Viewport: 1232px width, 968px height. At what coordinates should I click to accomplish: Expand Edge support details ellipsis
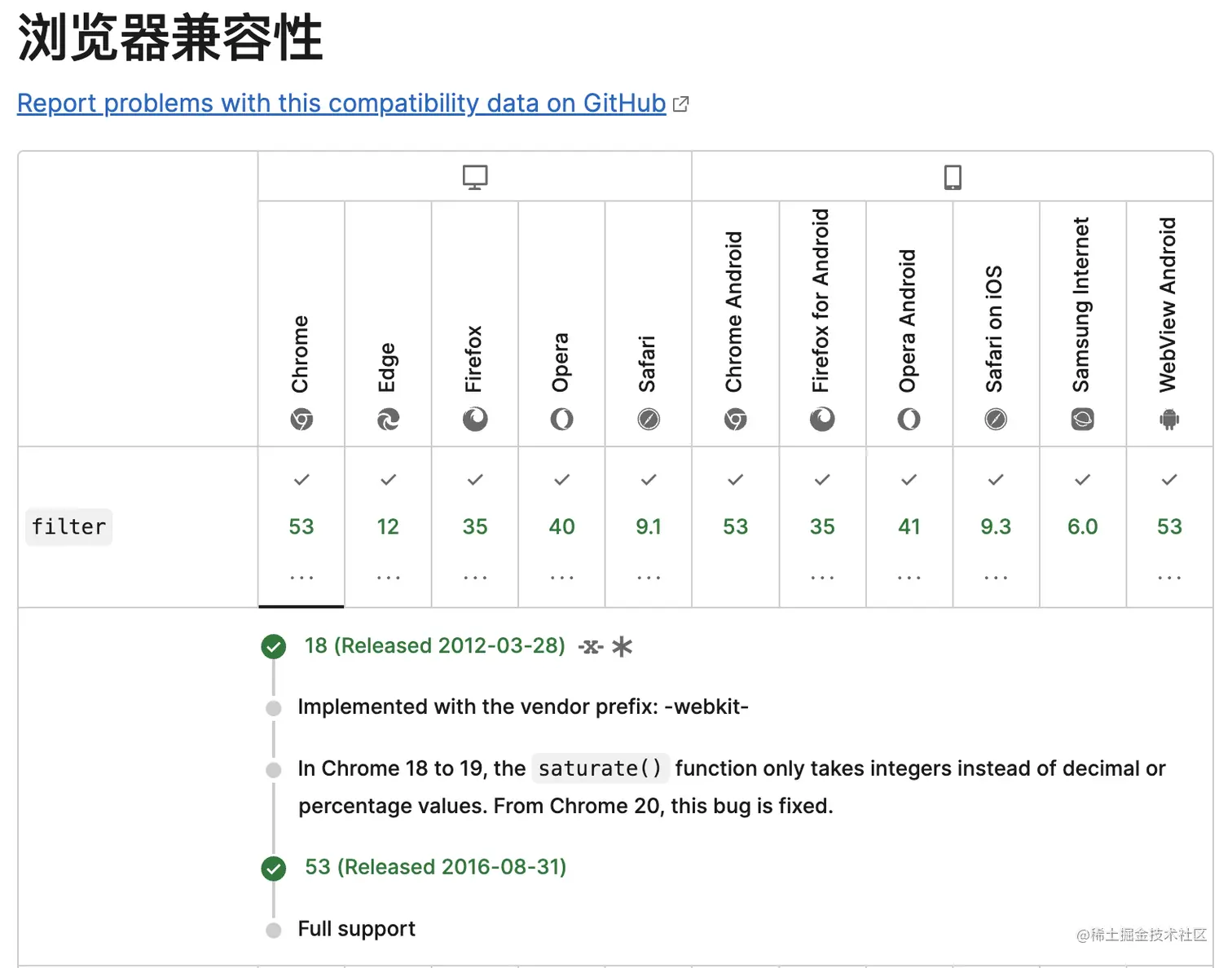point(388,578)
